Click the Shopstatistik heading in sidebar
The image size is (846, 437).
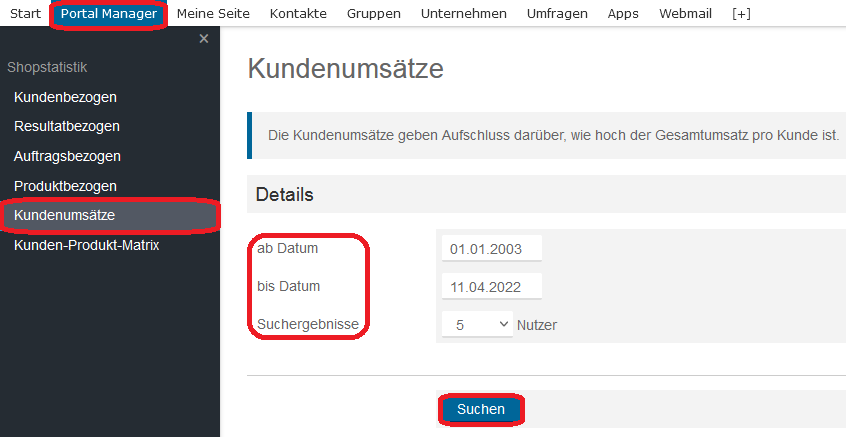(x=47, y=67)
